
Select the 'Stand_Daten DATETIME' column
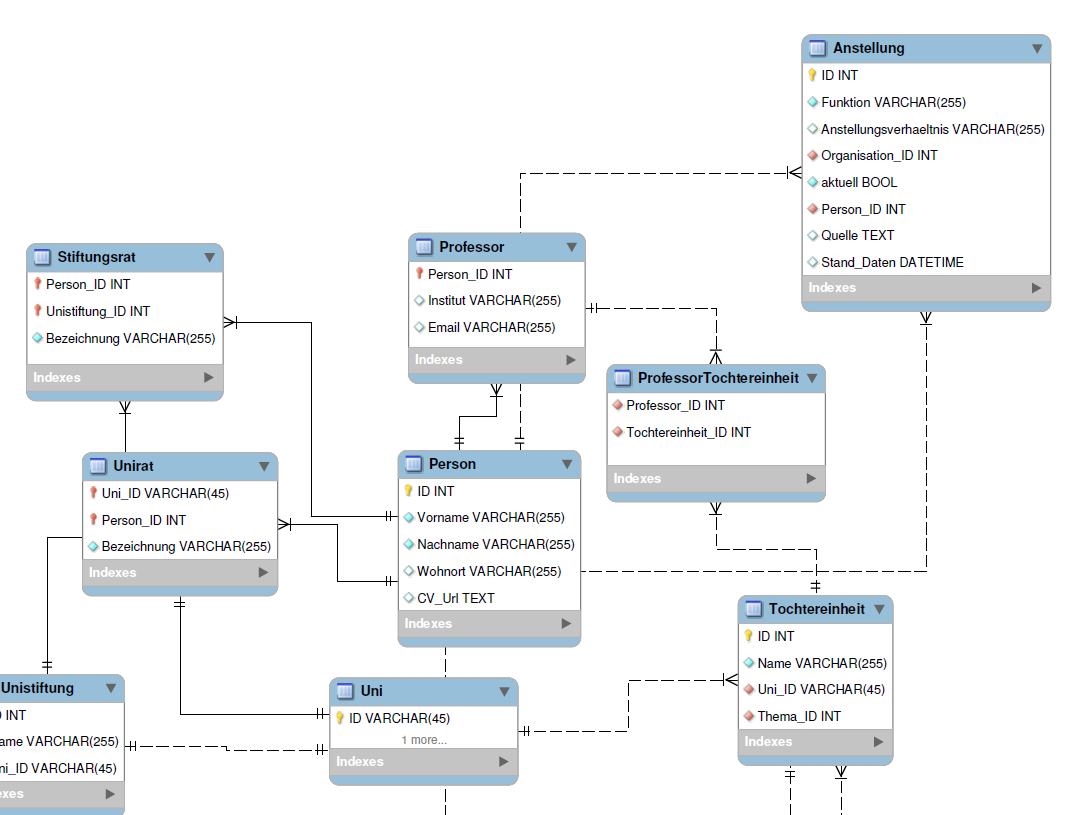(926, 262)
